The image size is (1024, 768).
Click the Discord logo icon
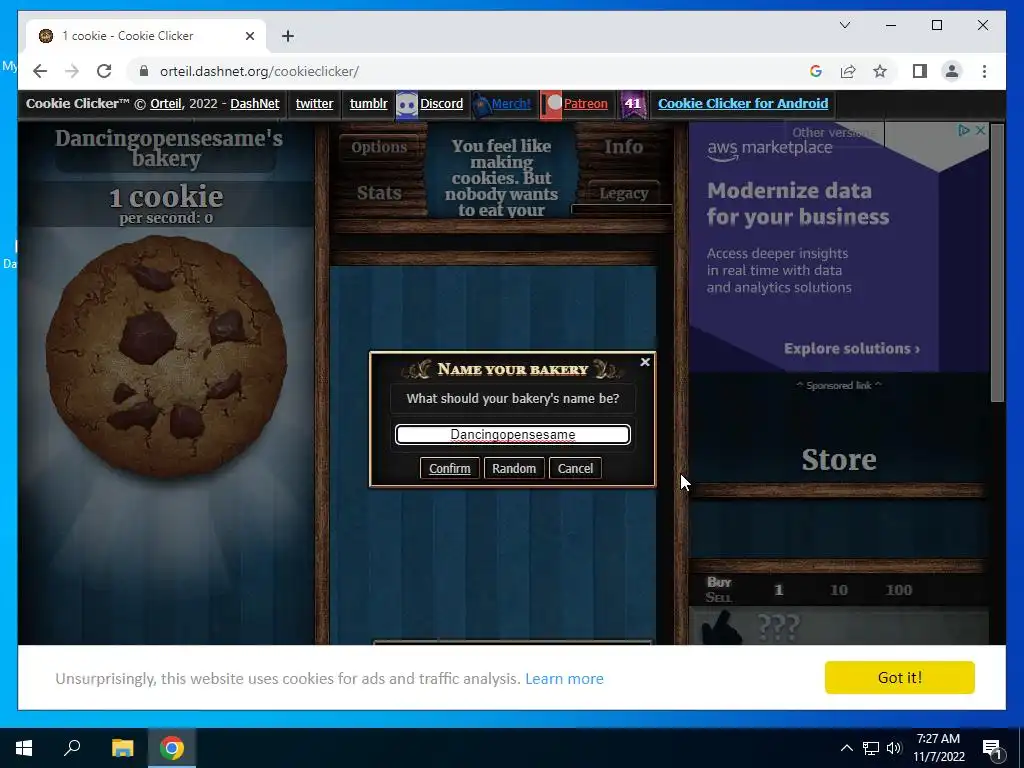(x=407, y=105)
